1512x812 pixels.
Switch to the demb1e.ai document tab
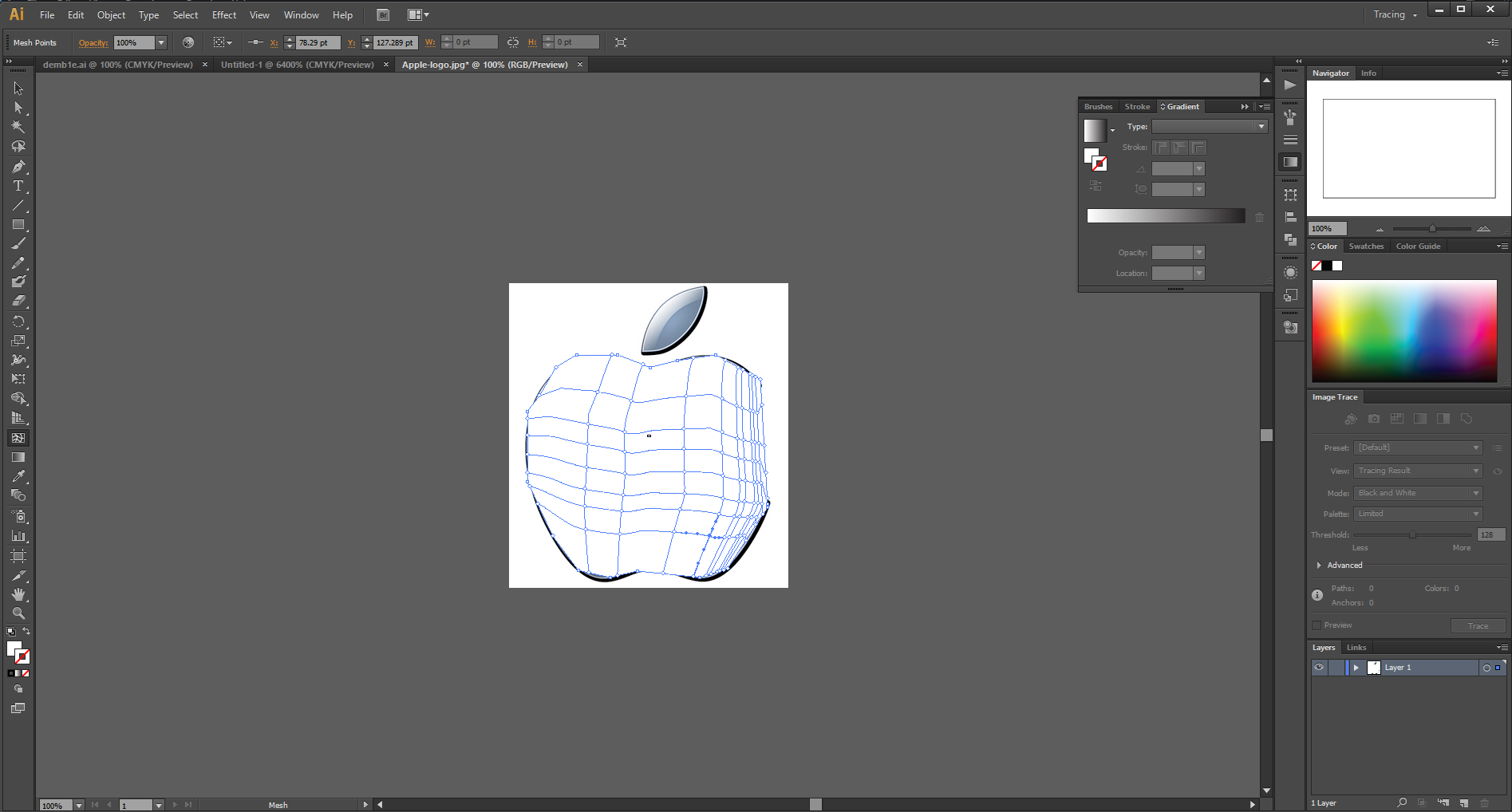[x=118, y=65]
